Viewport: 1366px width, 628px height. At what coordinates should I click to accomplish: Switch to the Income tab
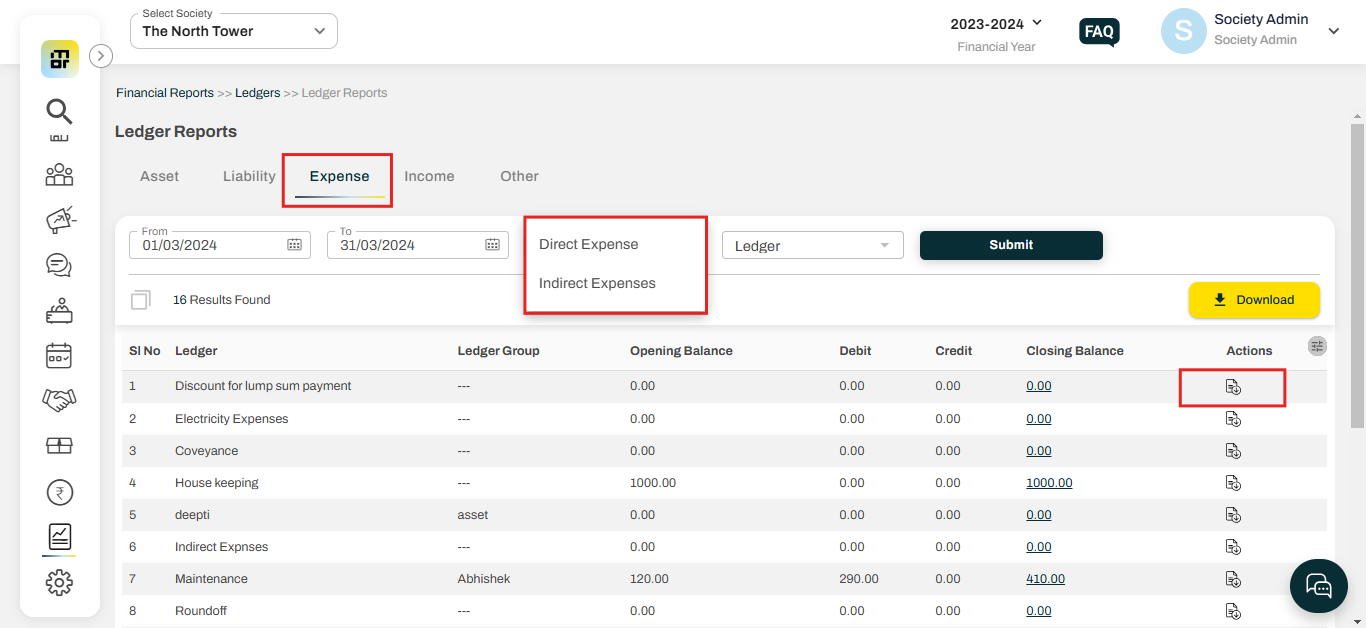pyautogui.click(x=429, y=176)
